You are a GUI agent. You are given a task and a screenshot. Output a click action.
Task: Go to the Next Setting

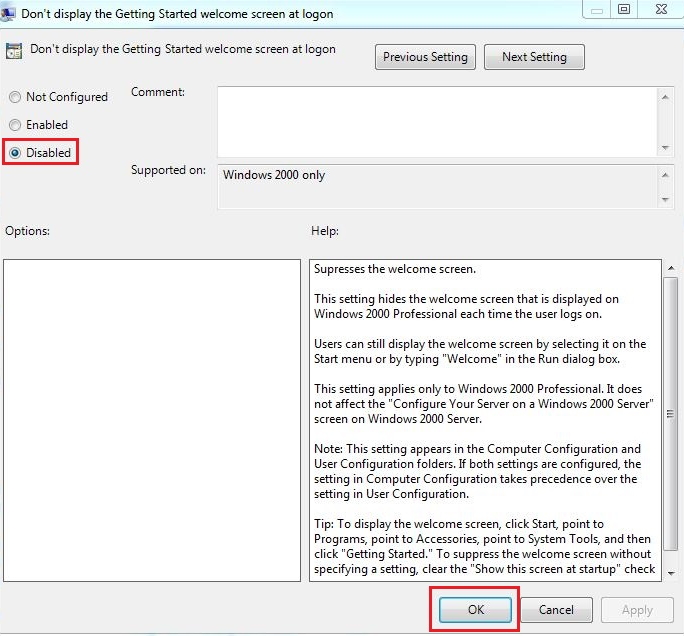pos(534,57)
